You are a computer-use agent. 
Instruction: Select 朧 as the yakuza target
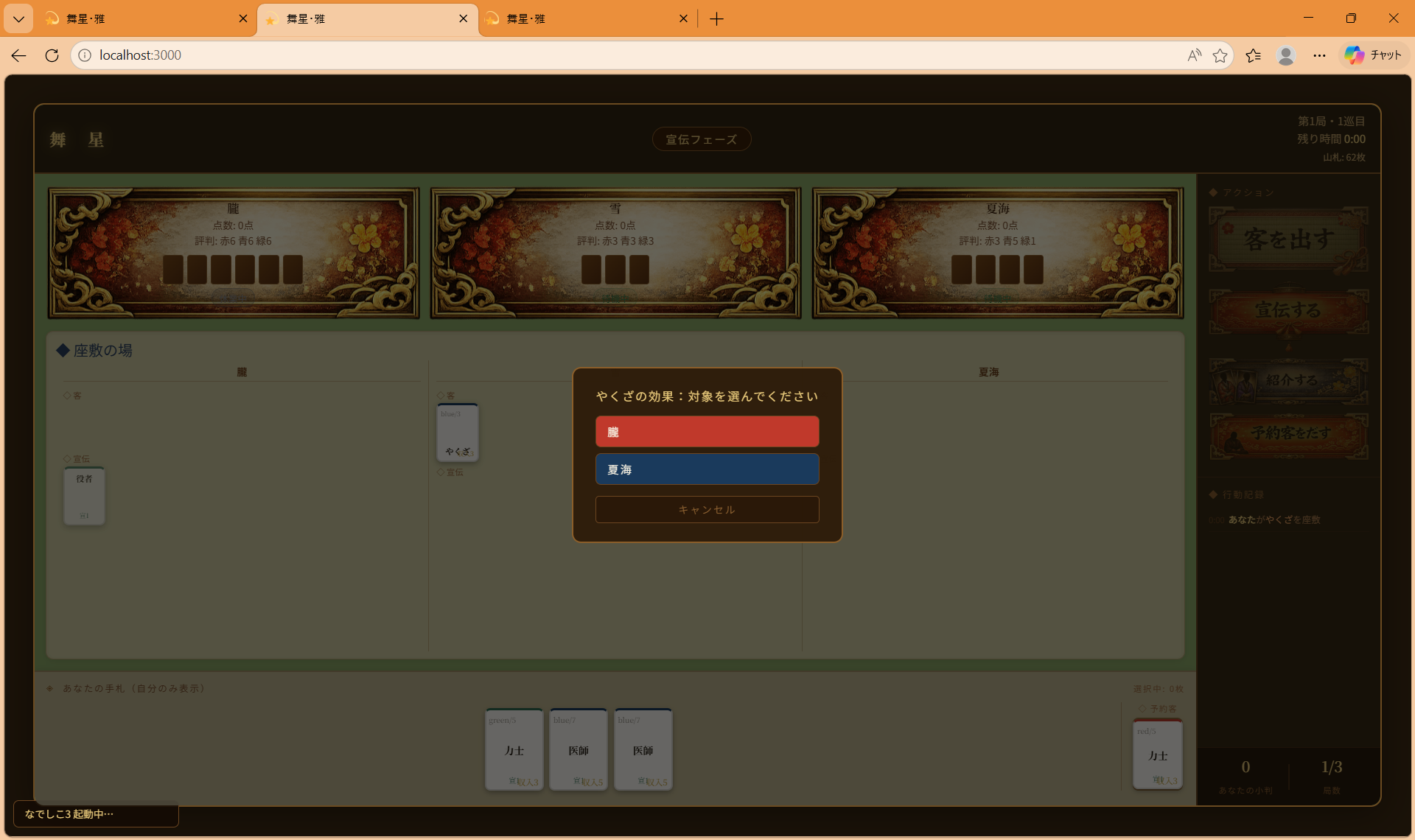point(707,432)
